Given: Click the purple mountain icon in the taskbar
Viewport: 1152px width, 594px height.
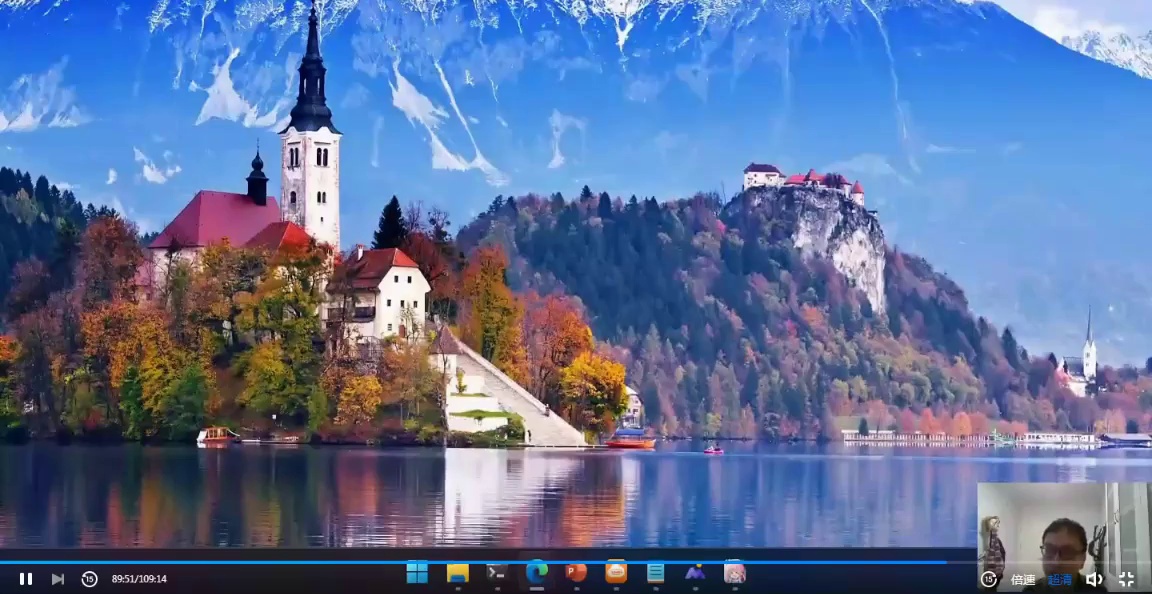Looking at the screenshot, I should (695, 572).
